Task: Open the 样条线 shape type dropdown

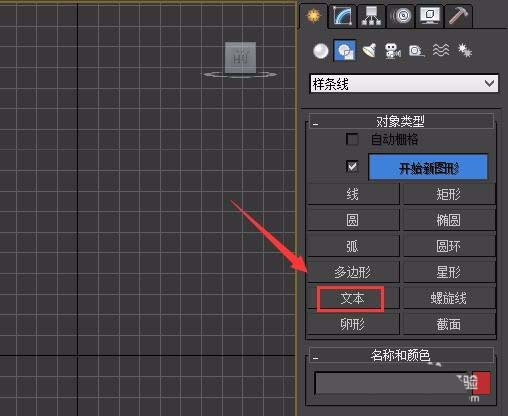Action: (404, 84)
